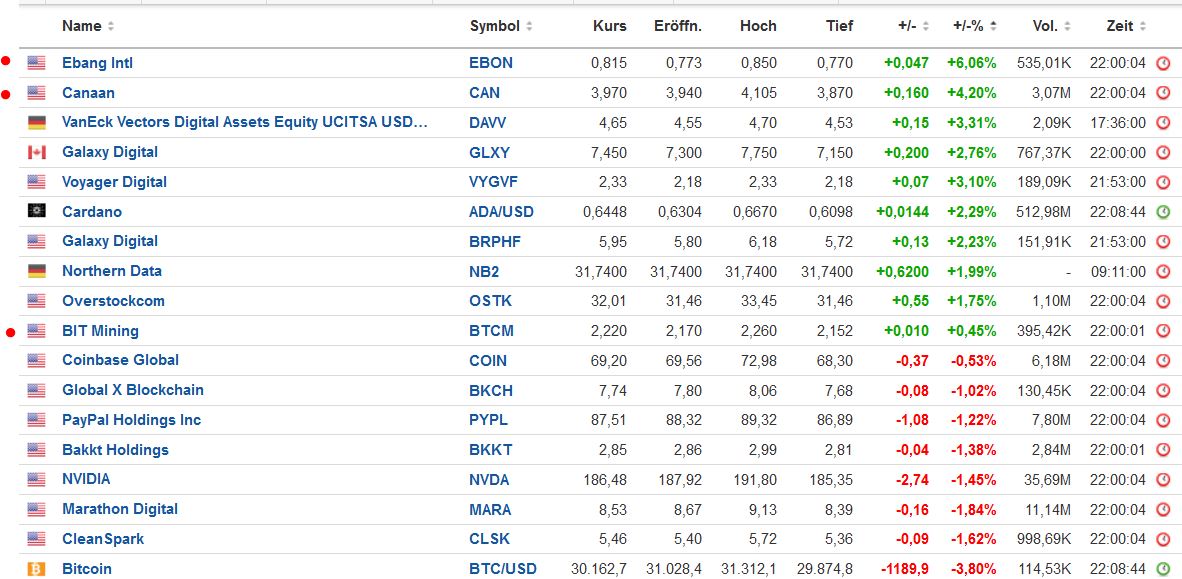
Task: Click the Canadian flag next to Galaxy Digital
Action: (37, 153)
